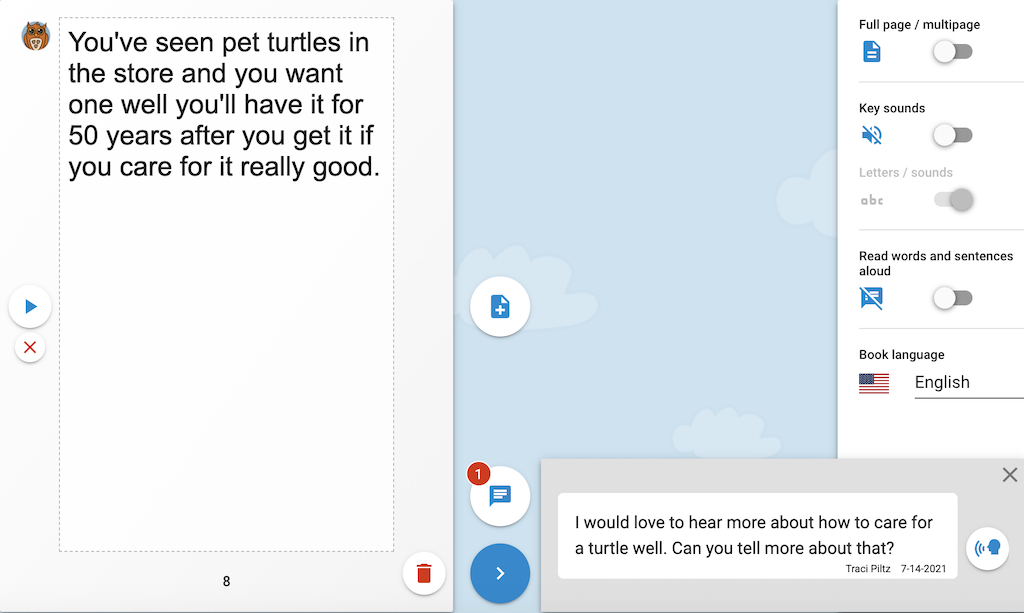Click the speak-comment voice icon
Screen dimensions: 1024x613
point(987,548)
